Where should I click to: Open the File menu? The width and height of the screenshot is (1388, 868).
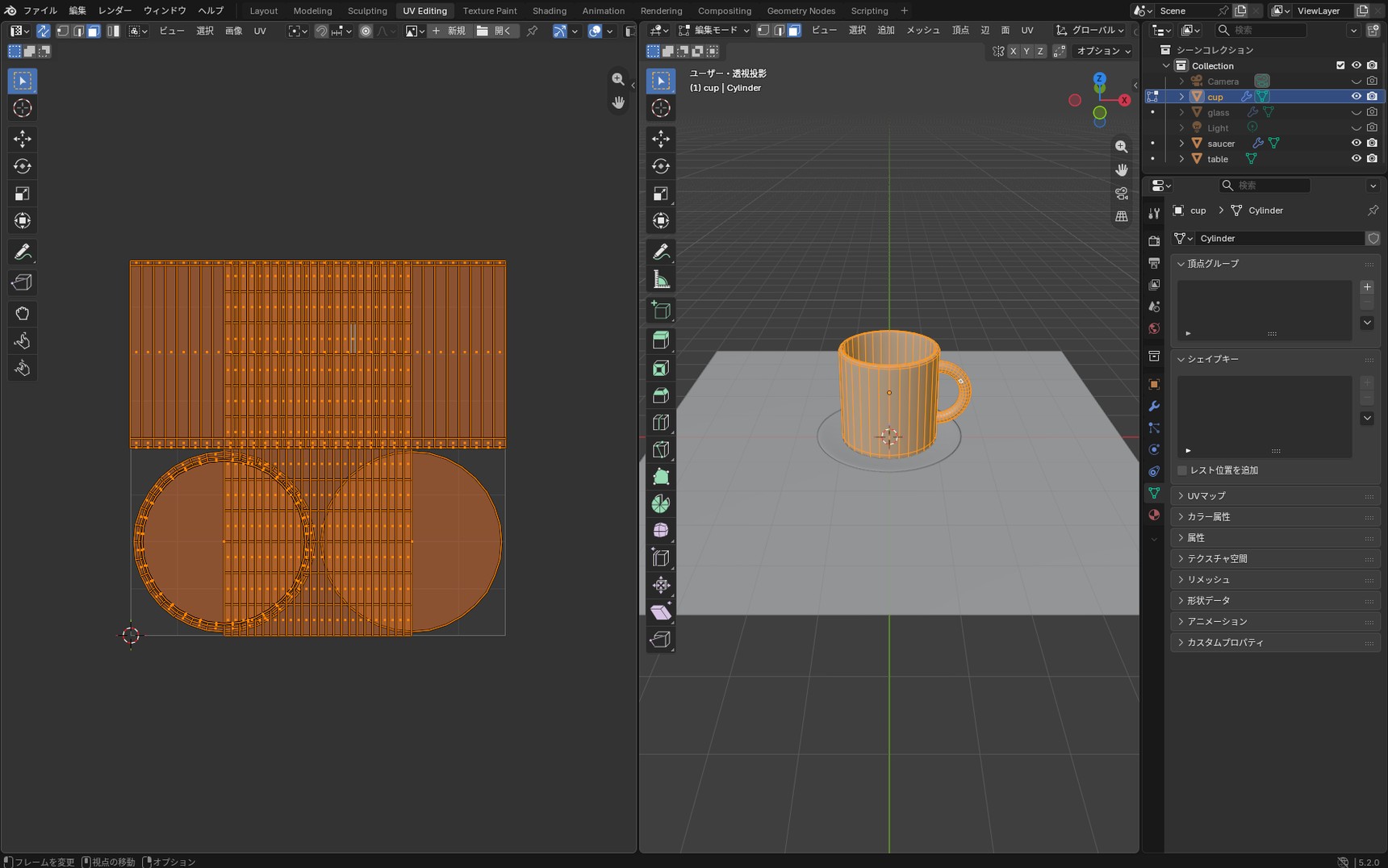40,10
